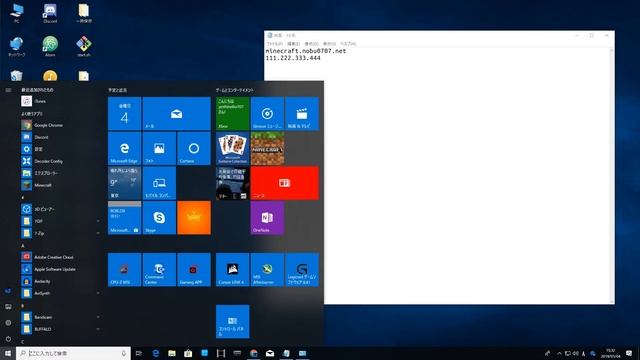Image resolution: width=640 pixels, height=360 pixels.
Task: Open the Logicool gaming software tile
Action: point(302,270)
